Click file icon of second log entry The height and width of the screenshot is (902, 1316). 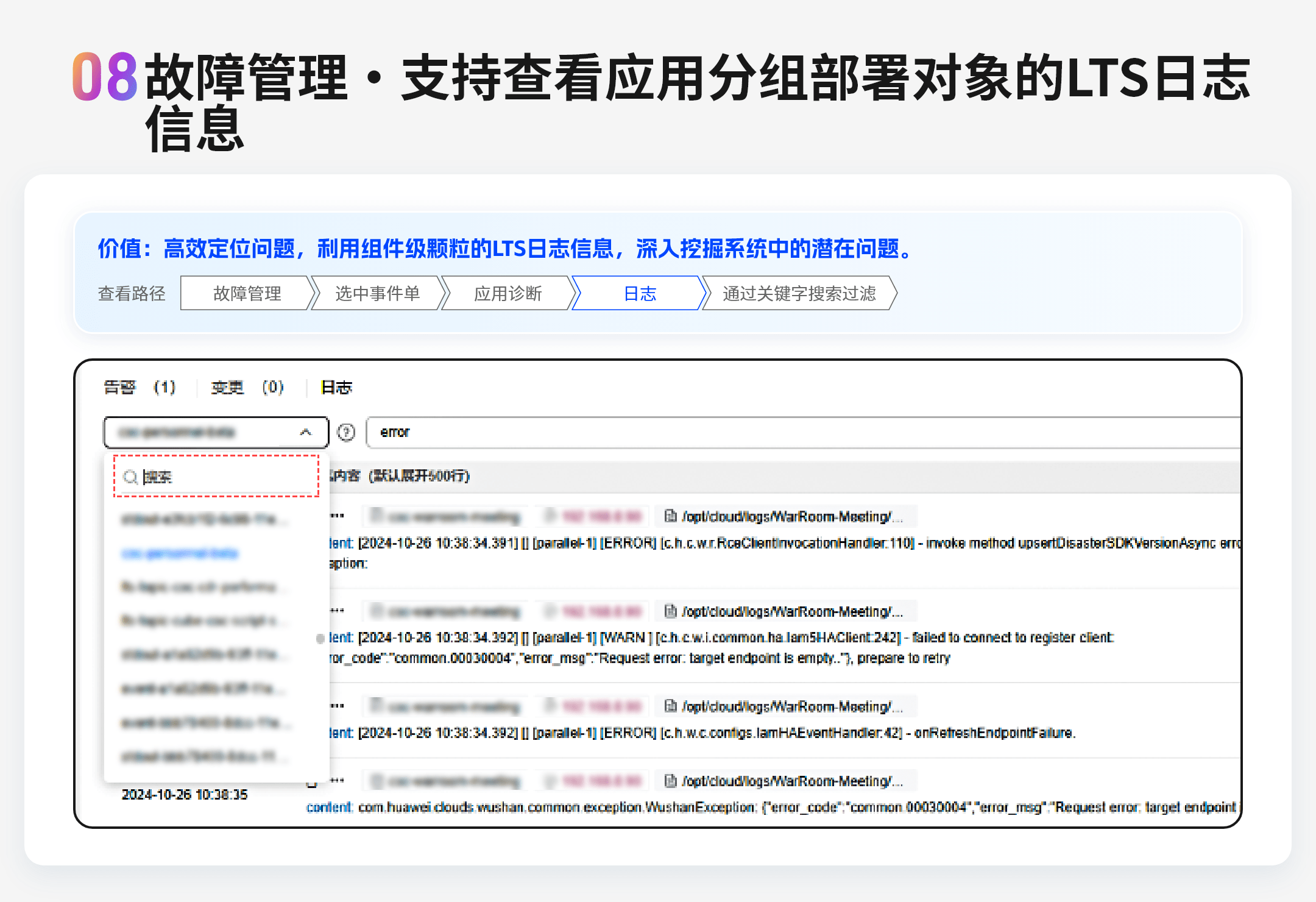click(x=670, y=611)
